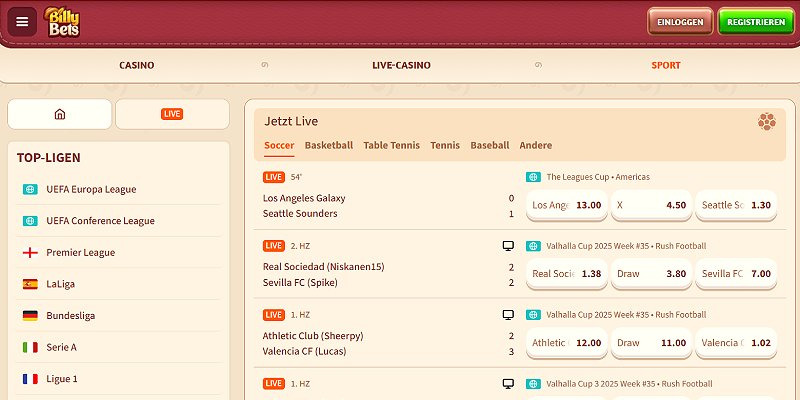Switch to Table Tennis tab

[x=391, y=146]
